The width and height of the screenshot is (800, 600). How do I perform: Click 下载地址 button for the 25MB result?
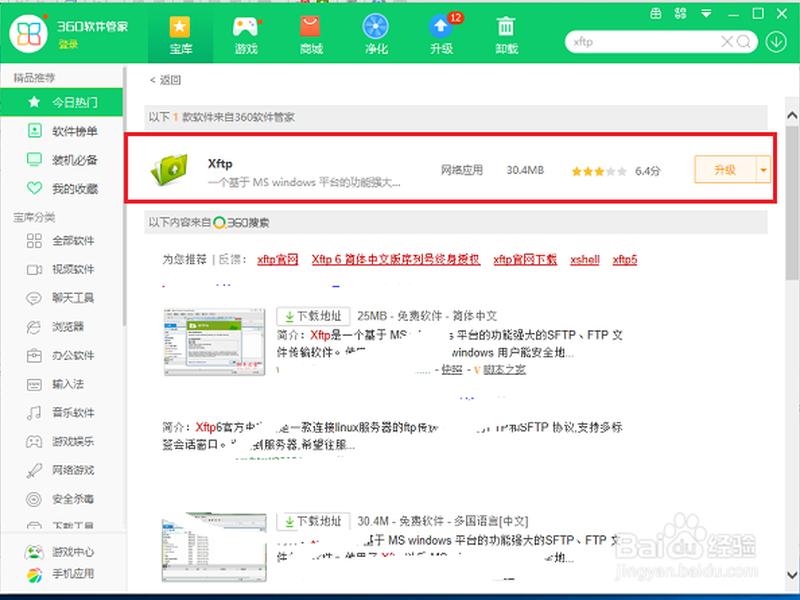pos(313,316)
